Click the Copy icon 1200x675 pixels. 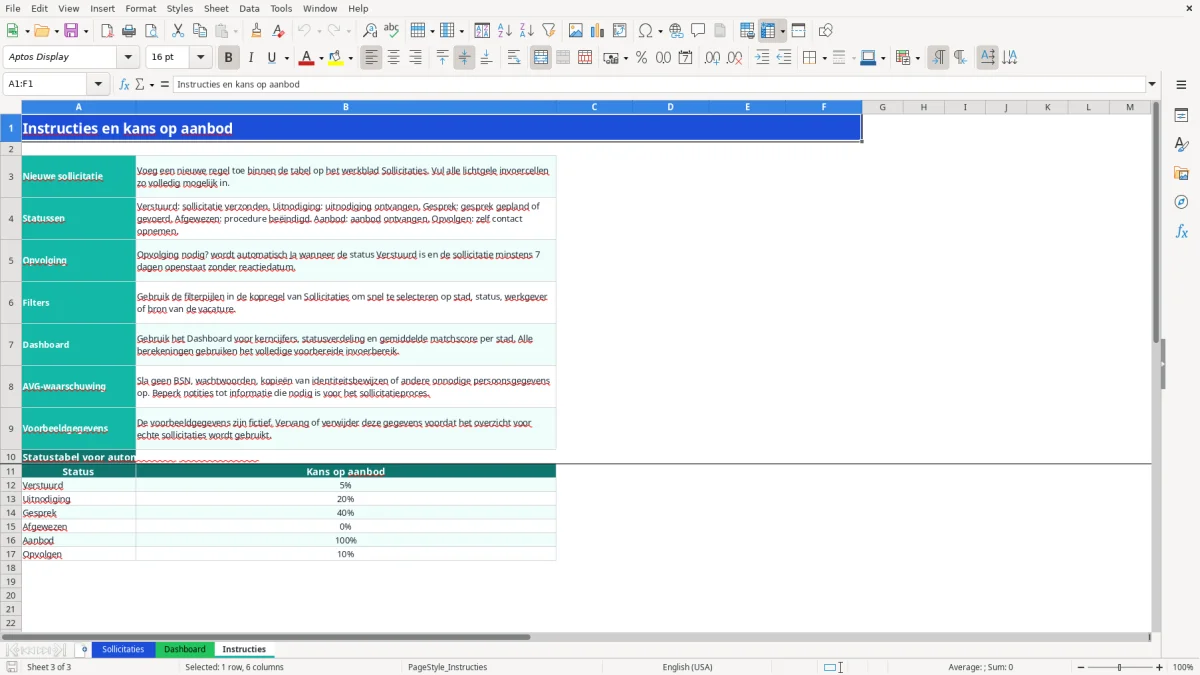coord(200,31)
